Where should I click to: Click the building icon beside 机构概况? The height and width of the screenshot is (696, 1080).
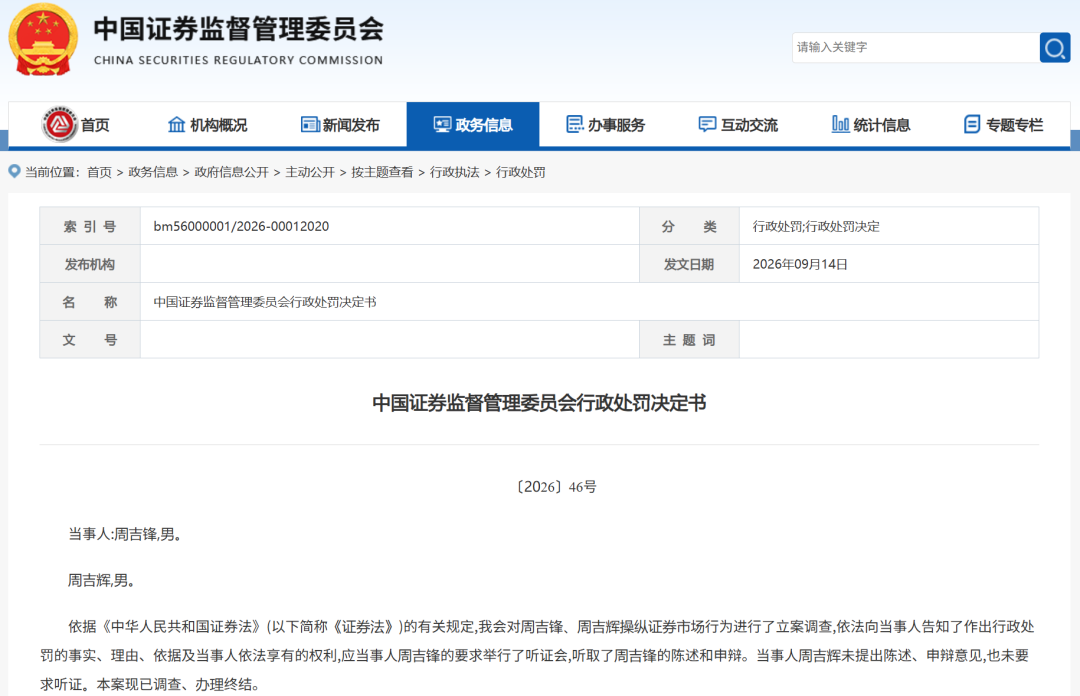pyautogui.click(x=176, y=125)
